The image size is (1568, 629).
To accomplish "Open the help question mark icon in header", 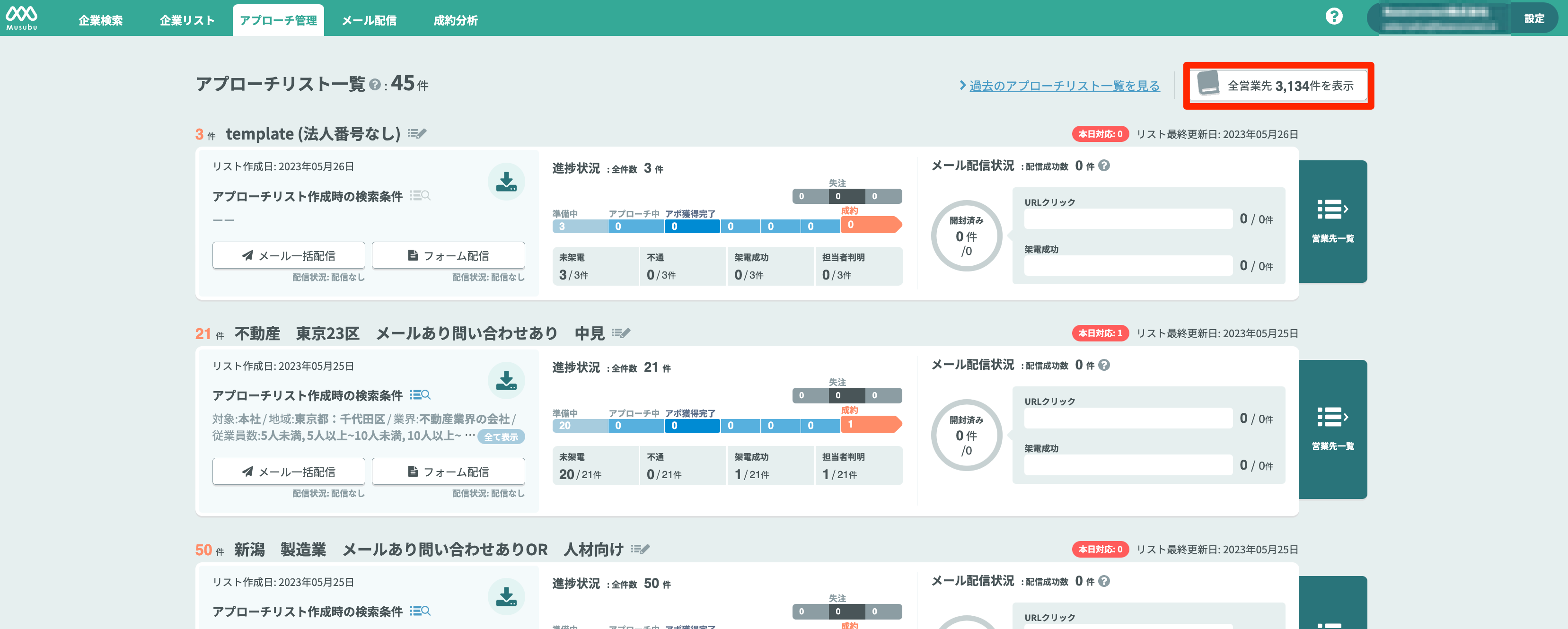I will tap(1334, 17).
